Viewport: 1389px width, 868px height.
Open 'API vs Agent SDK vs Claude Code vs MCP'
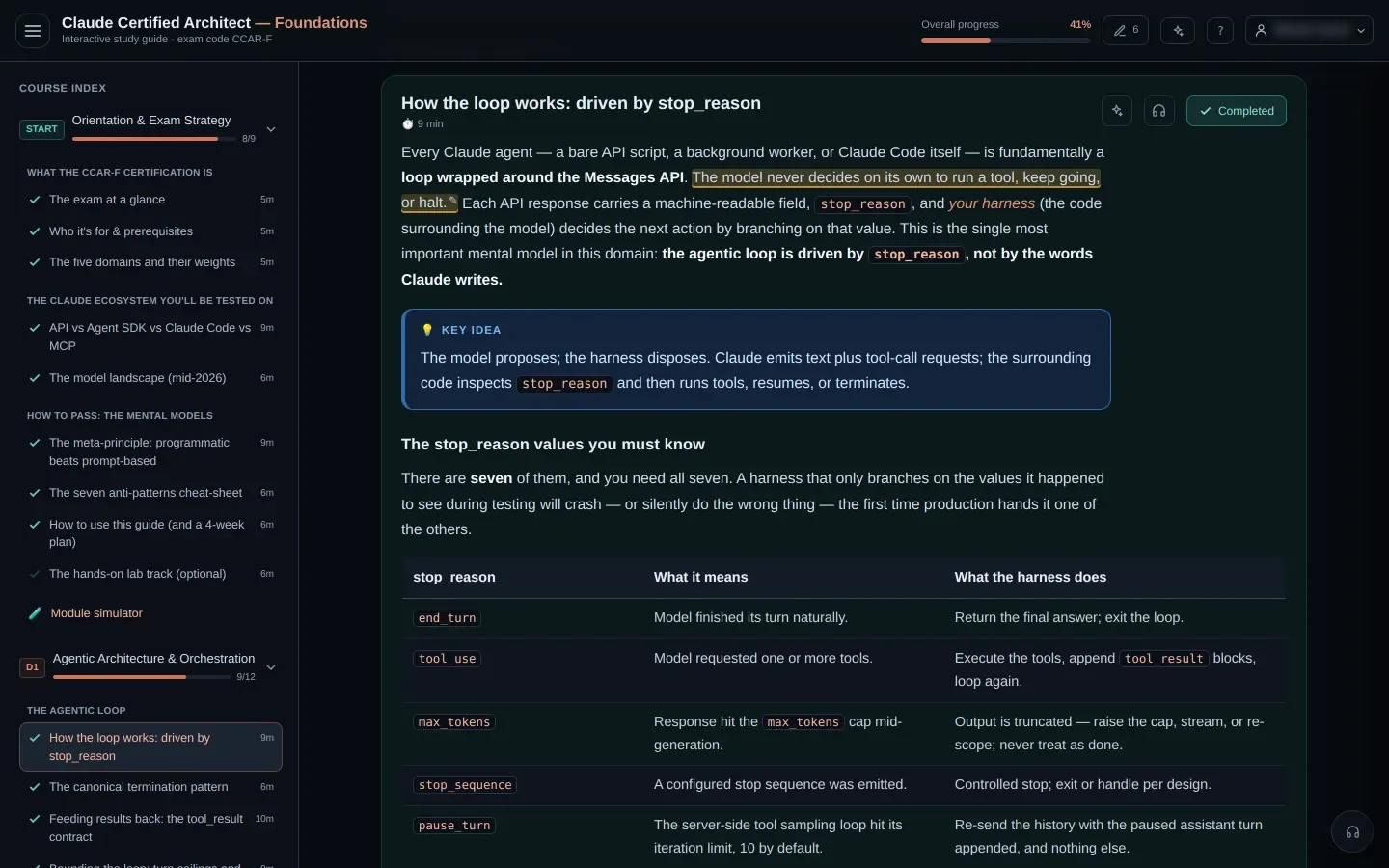150,337
